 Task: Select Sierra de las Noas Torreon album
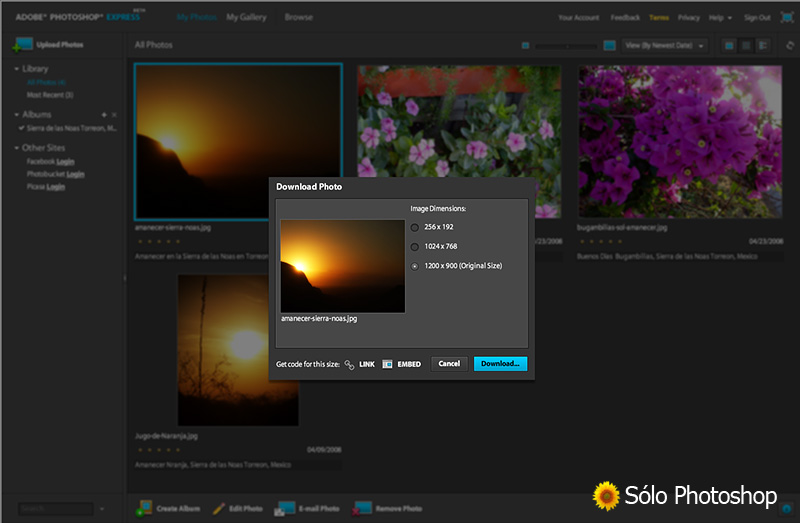(x=71, y=129)
